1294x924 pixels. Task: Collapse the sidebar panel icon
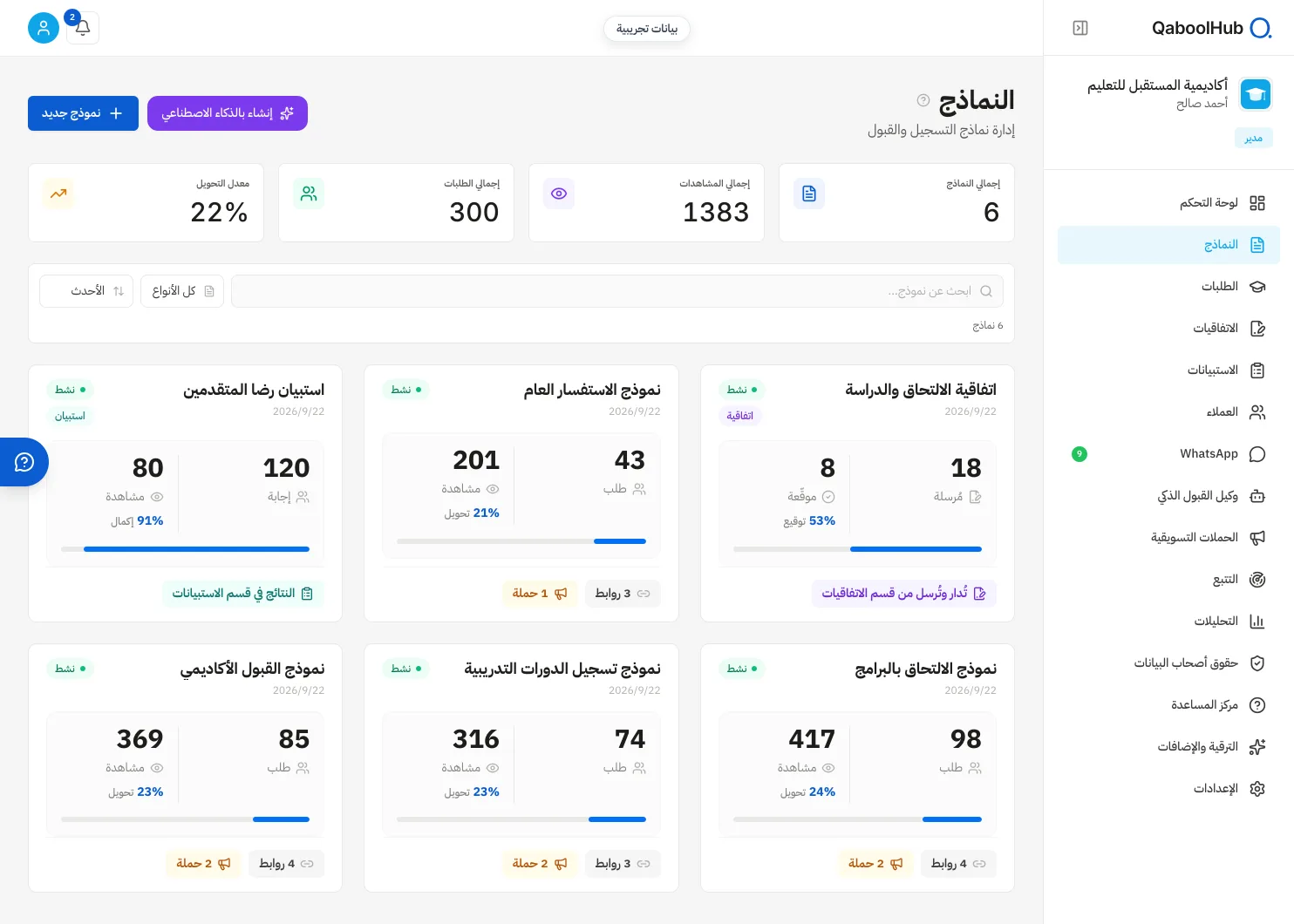click(1080, 28)
